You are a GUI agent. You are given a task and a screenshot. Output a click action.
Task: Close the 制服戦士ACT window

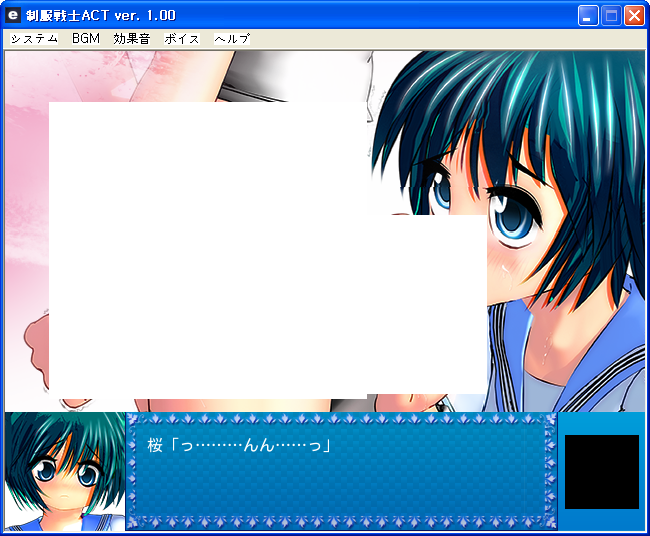(634, 16)
